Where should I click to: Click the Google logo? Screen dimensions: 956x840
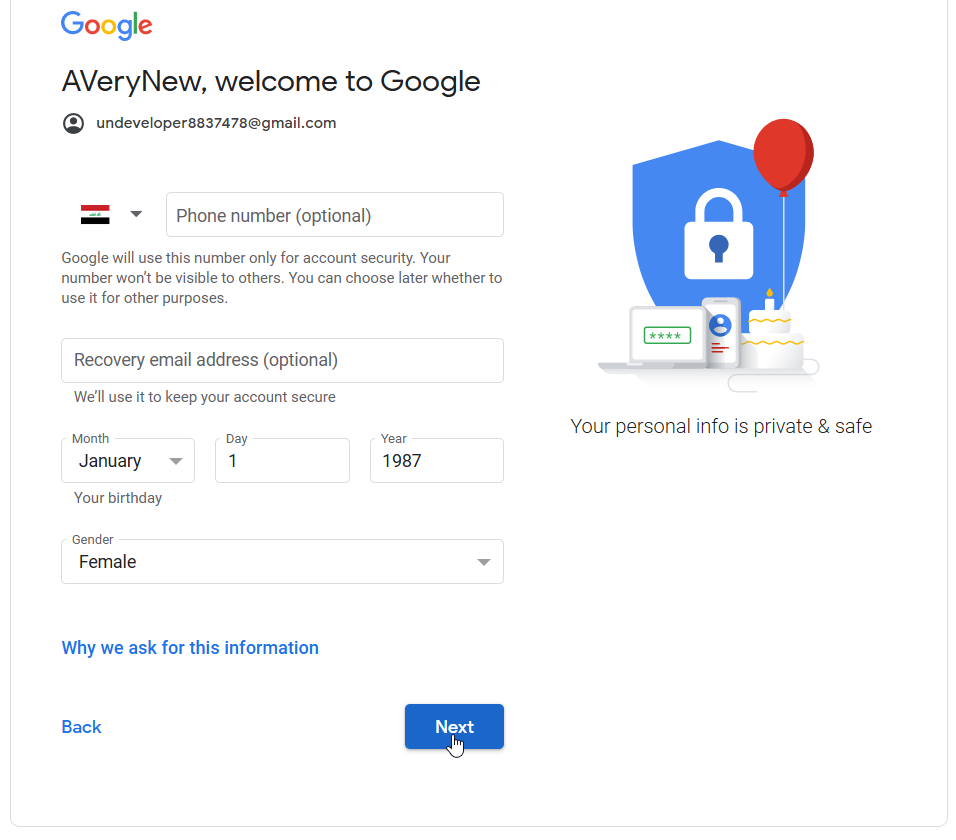[x=106, y=25]
